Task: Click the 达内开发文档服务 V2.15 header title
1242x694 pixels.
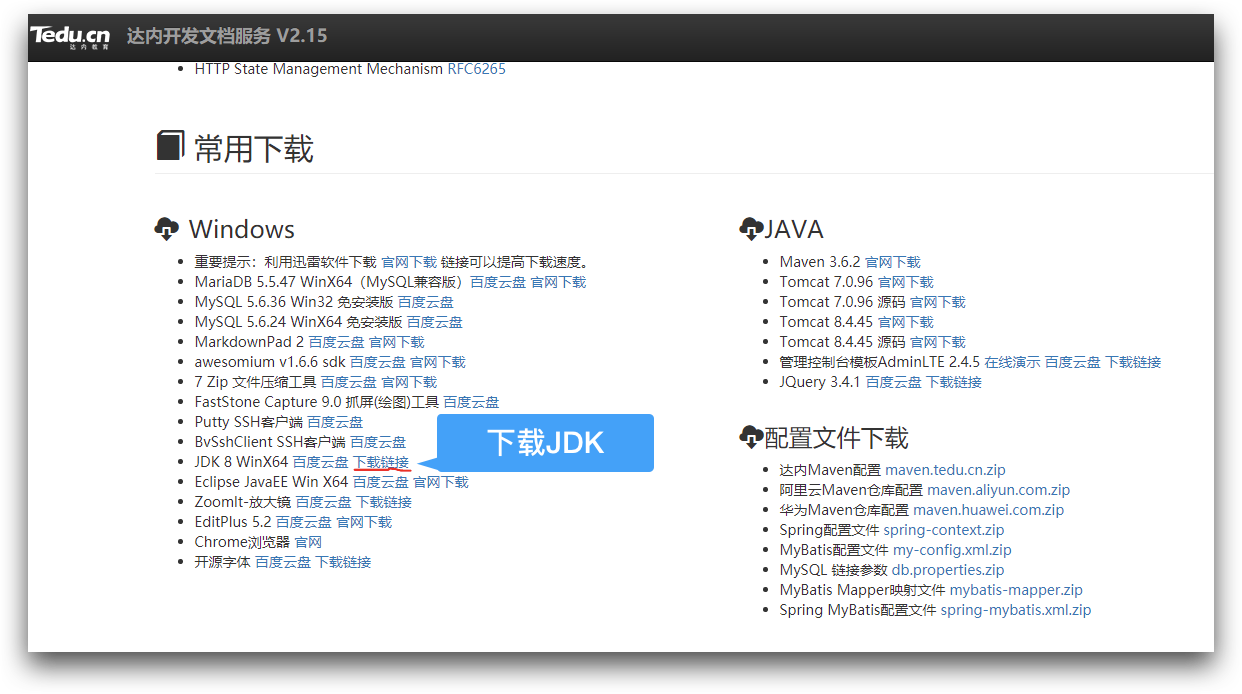Action: (x=227, y=36)
